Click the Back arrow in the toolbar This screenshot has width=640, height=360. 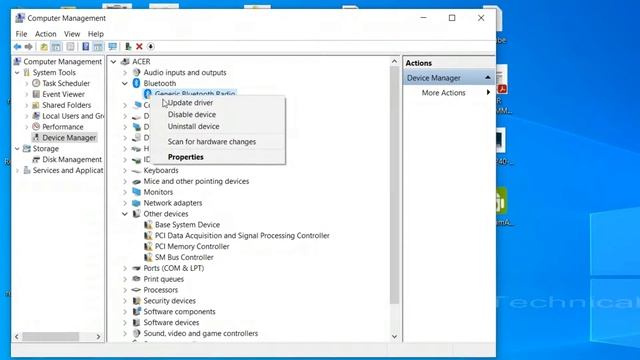coord(17,47)
